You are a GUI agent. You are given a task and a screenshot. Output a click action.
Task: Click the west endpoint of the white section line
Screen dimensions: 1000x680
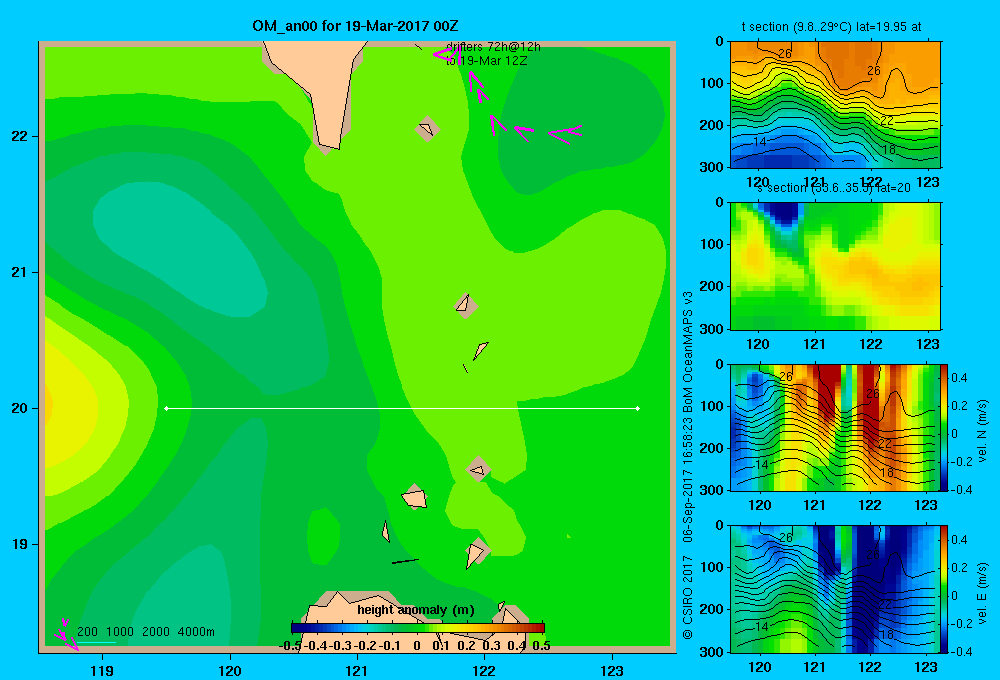click(166, 408)
